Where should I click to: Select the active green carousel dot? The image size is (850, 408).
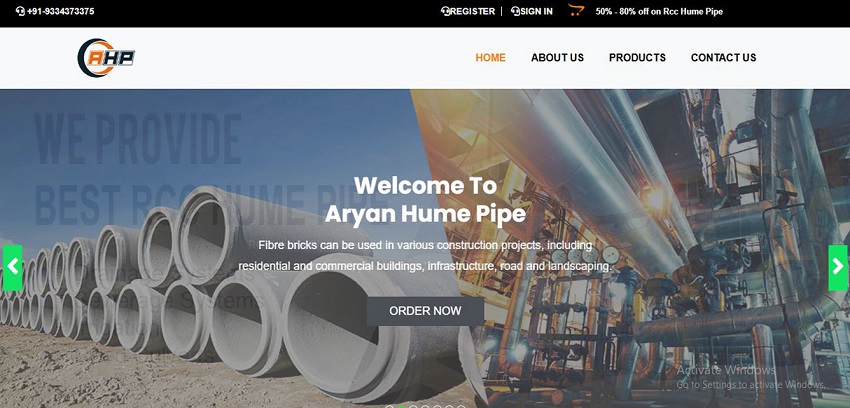401,406
